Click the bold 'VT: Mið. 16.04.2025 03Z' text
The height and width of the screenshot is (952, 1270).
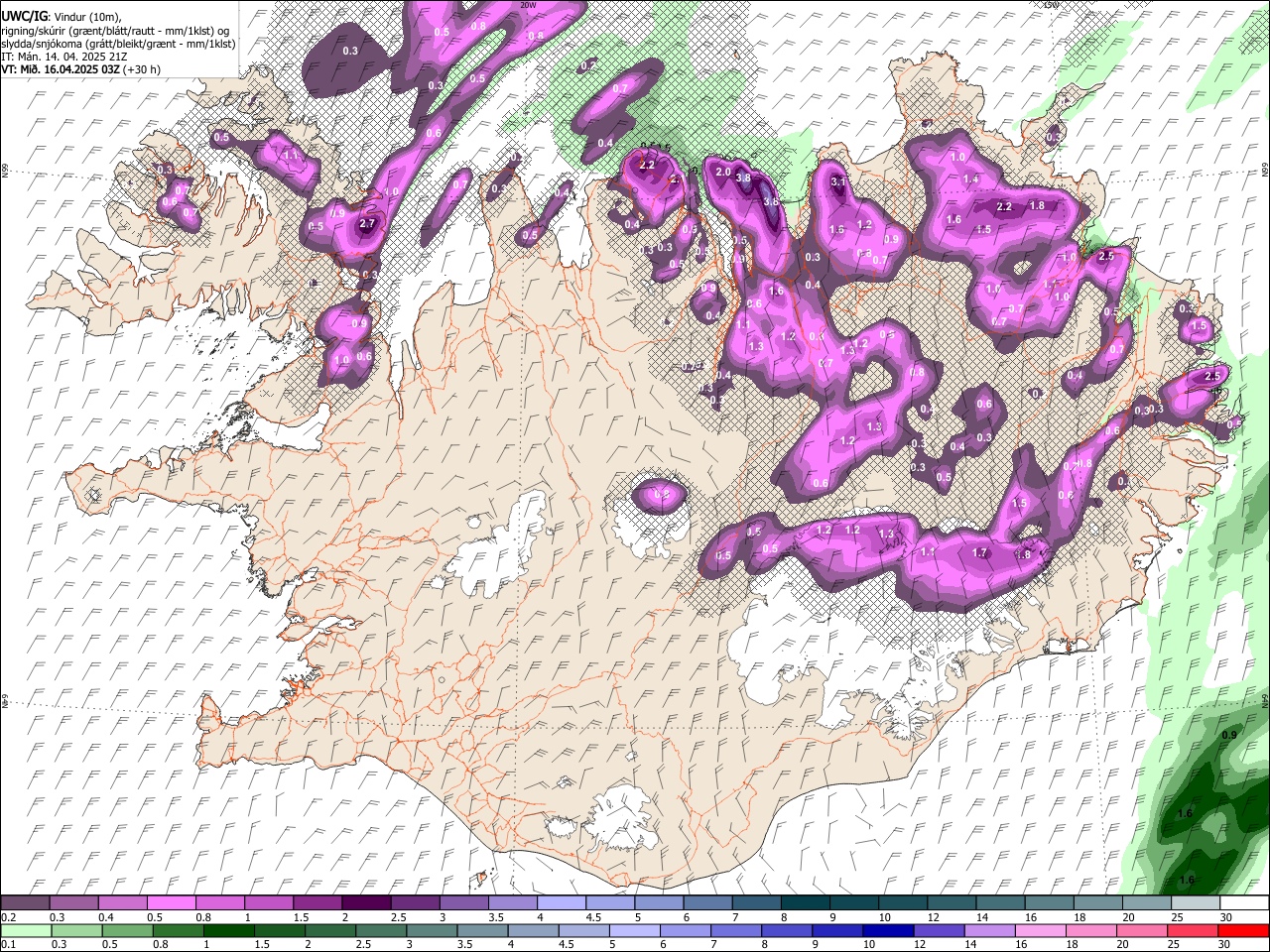[61, 70]
